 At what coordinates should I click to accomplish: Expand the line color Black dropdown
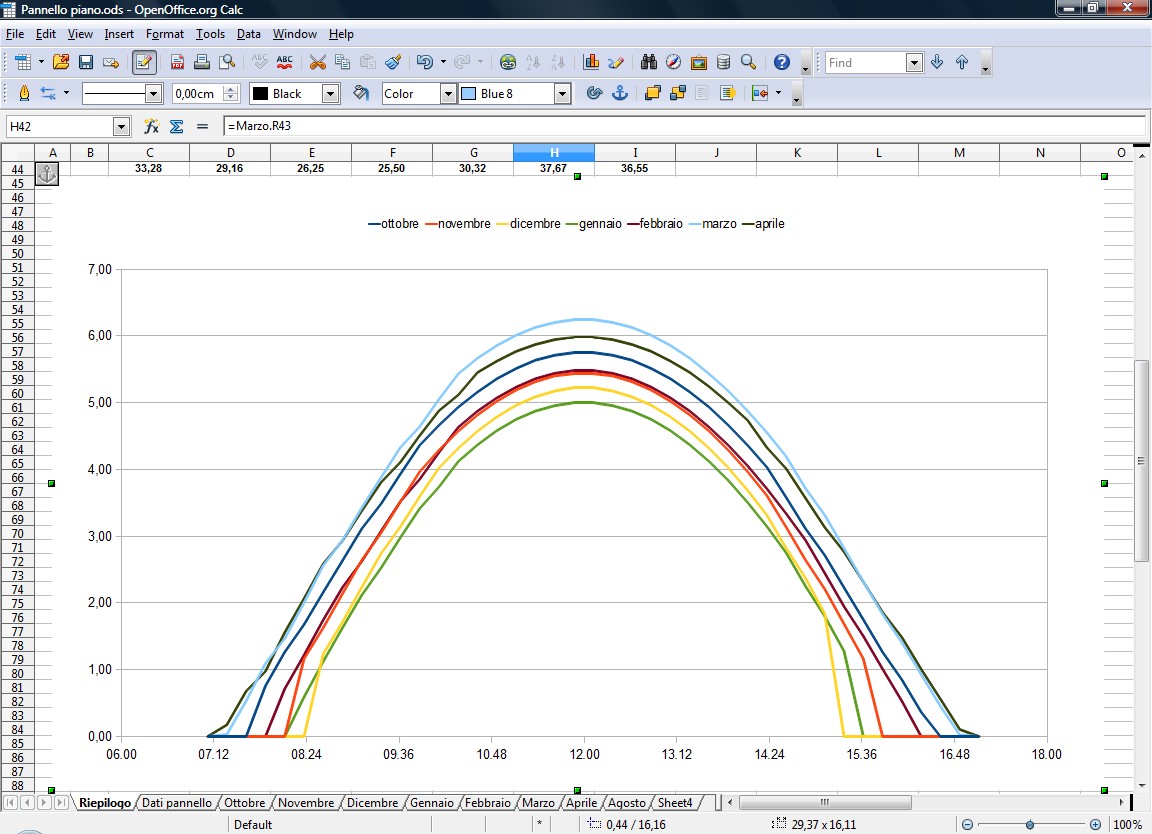pos(330,93)
